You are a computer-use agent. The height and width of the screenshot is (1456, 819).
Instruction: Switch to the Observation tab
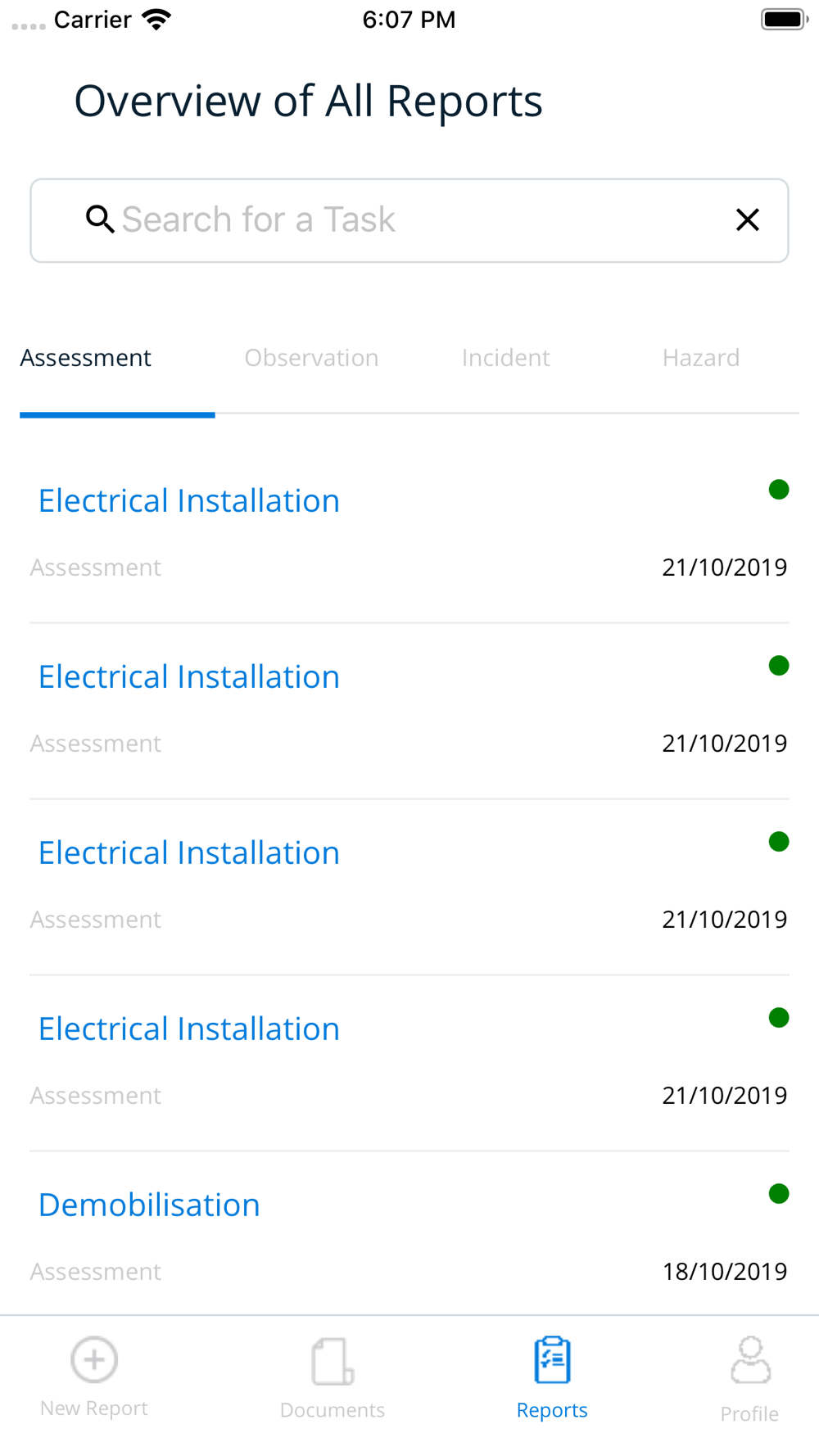(311, 358)
